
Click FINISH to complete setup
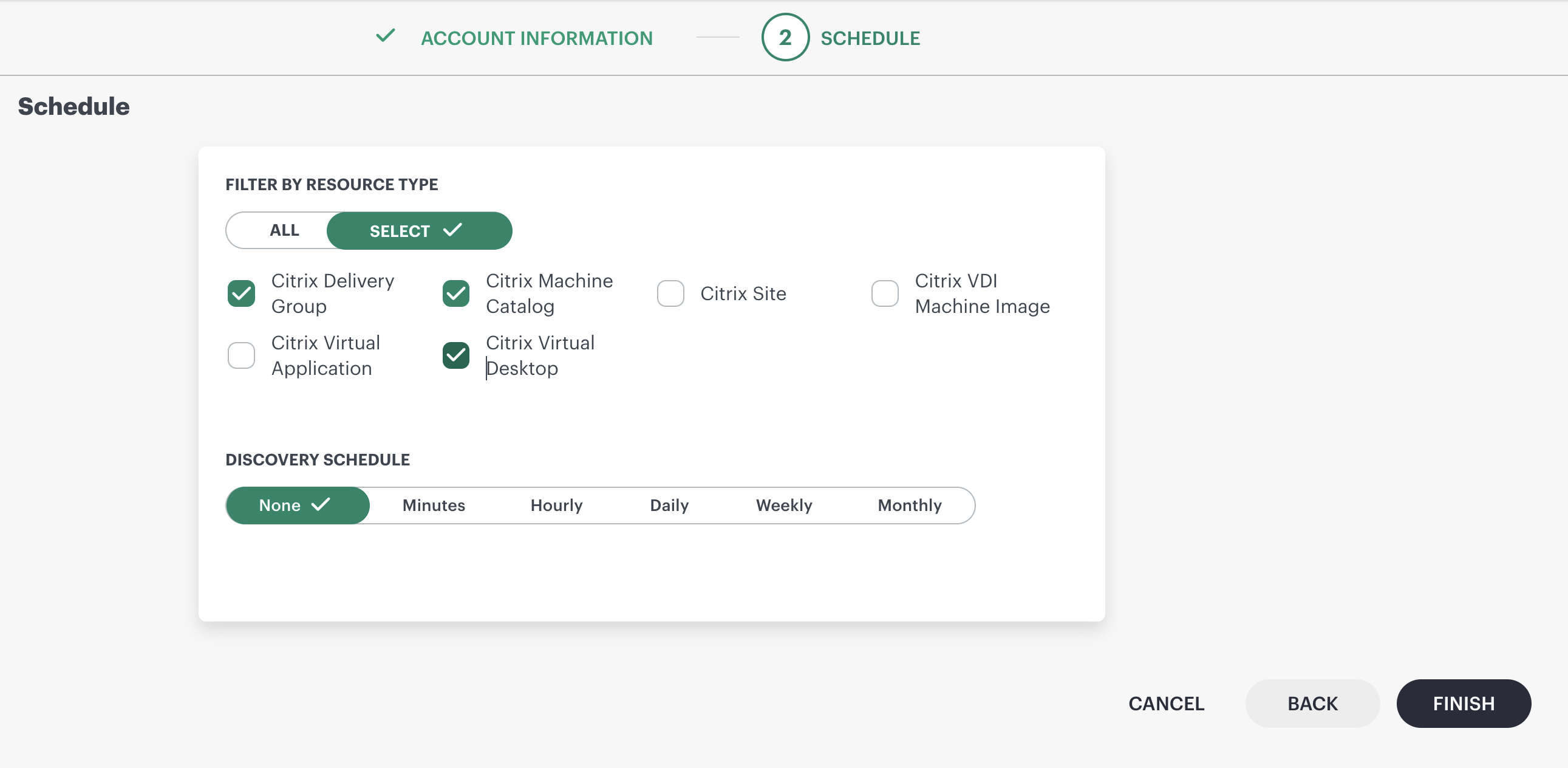click(1464, 704)
